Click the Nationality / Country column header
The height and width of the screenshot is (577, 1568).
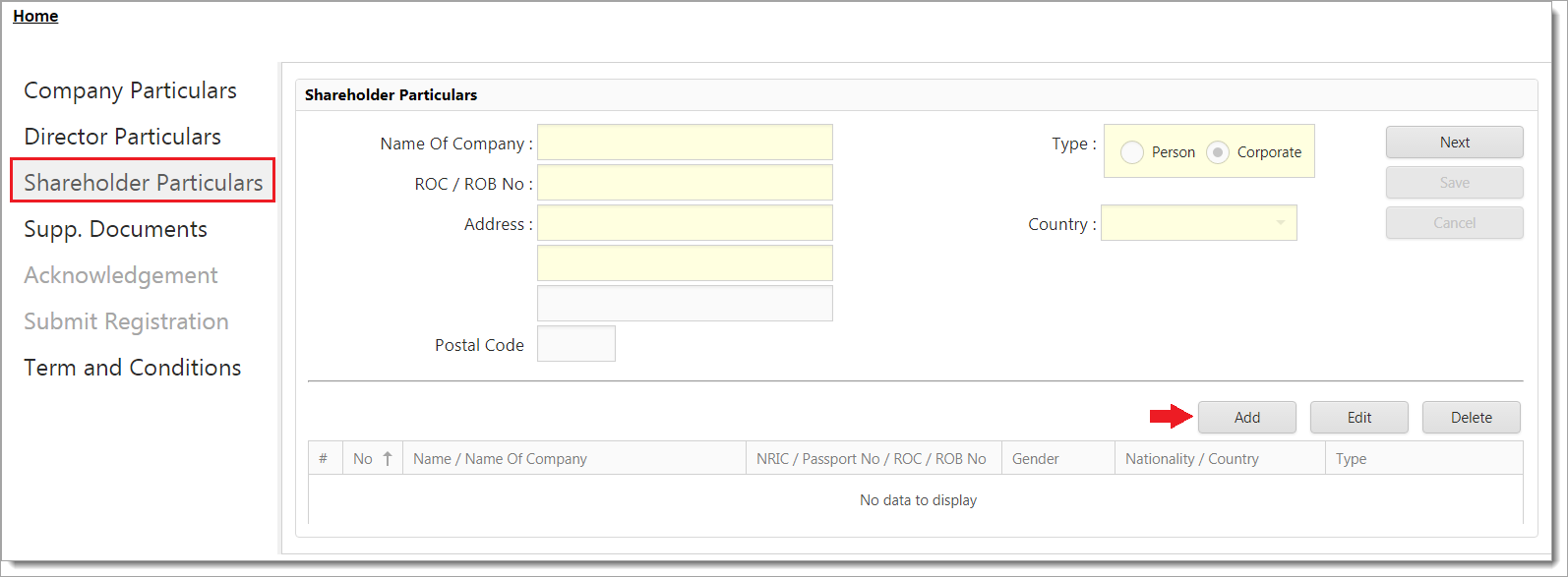1191,459
